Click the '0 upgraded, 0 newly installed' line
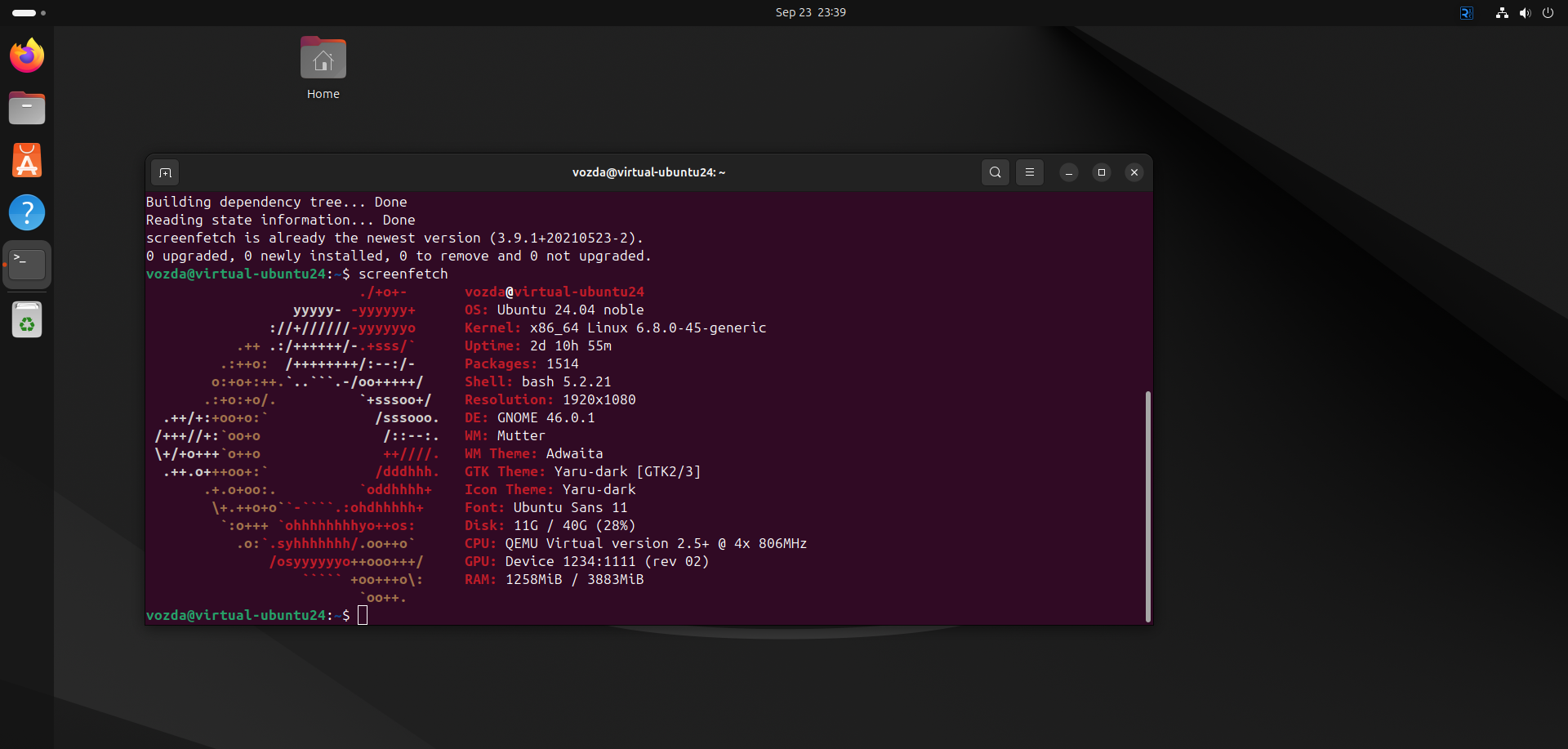1568x749 pixels. point(399,256)
